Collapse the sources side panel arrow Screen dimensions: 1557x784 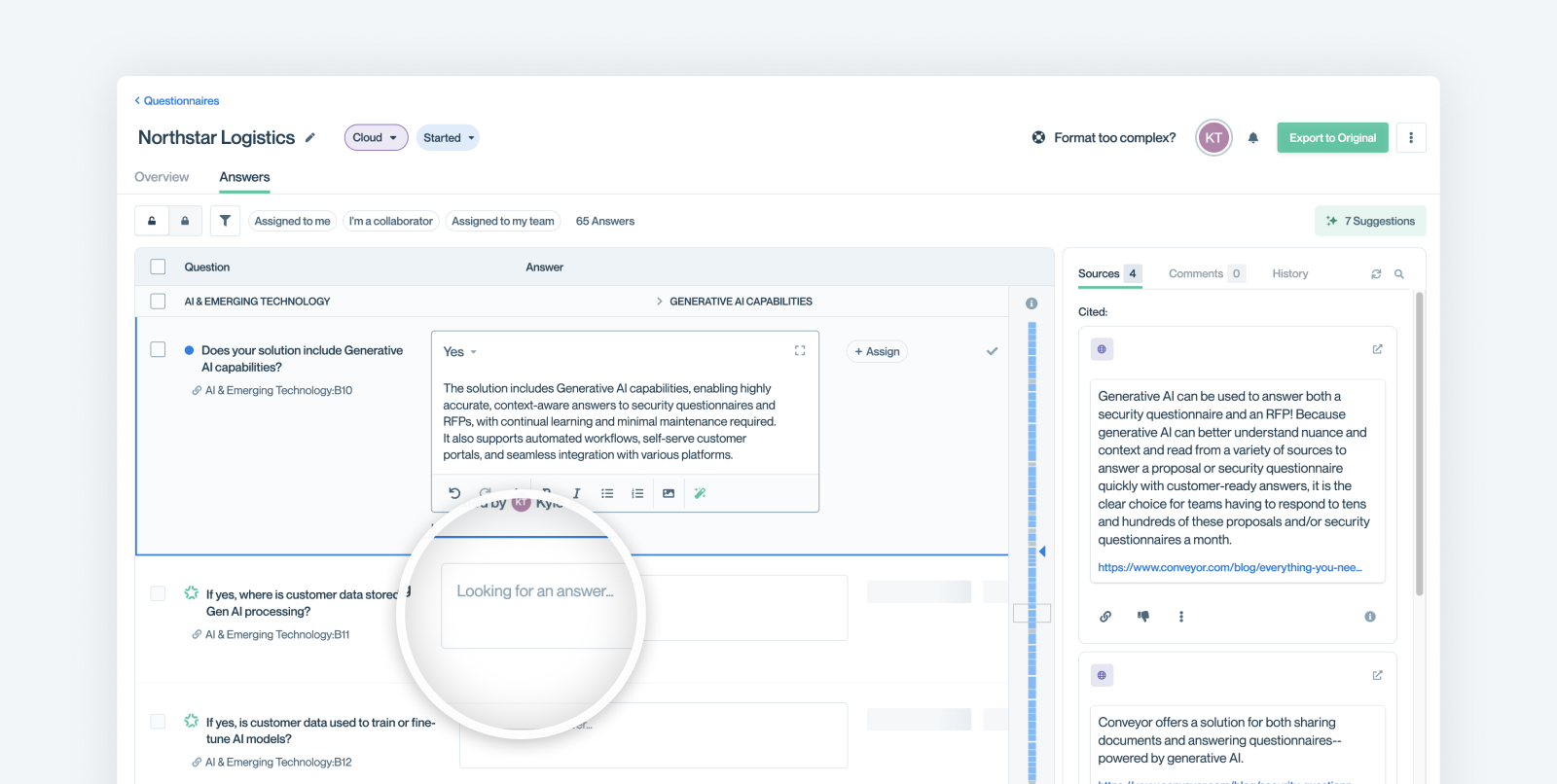pos(1042,552)
